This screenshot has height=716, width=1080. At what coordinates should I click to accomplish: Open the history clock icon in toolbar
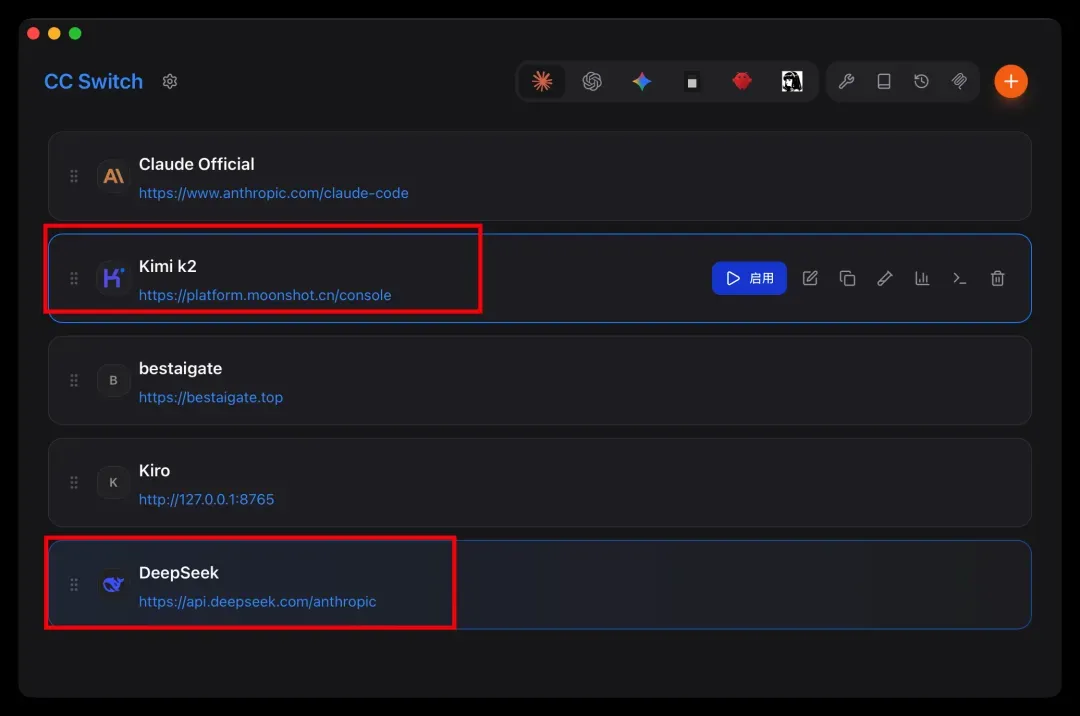coord(921,81)
